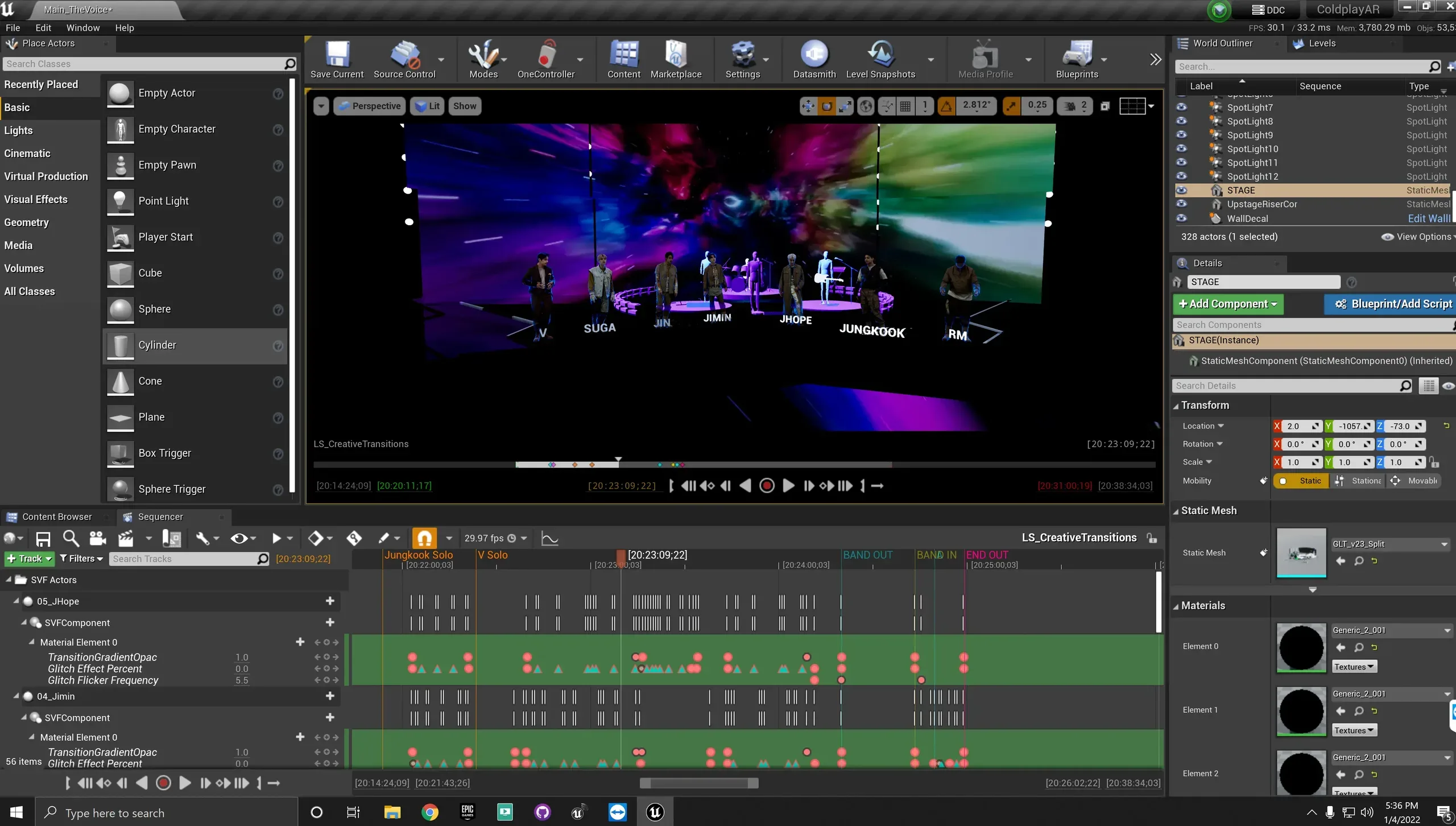Toggle the viewport scale snapping icon

coord(1011,106)
